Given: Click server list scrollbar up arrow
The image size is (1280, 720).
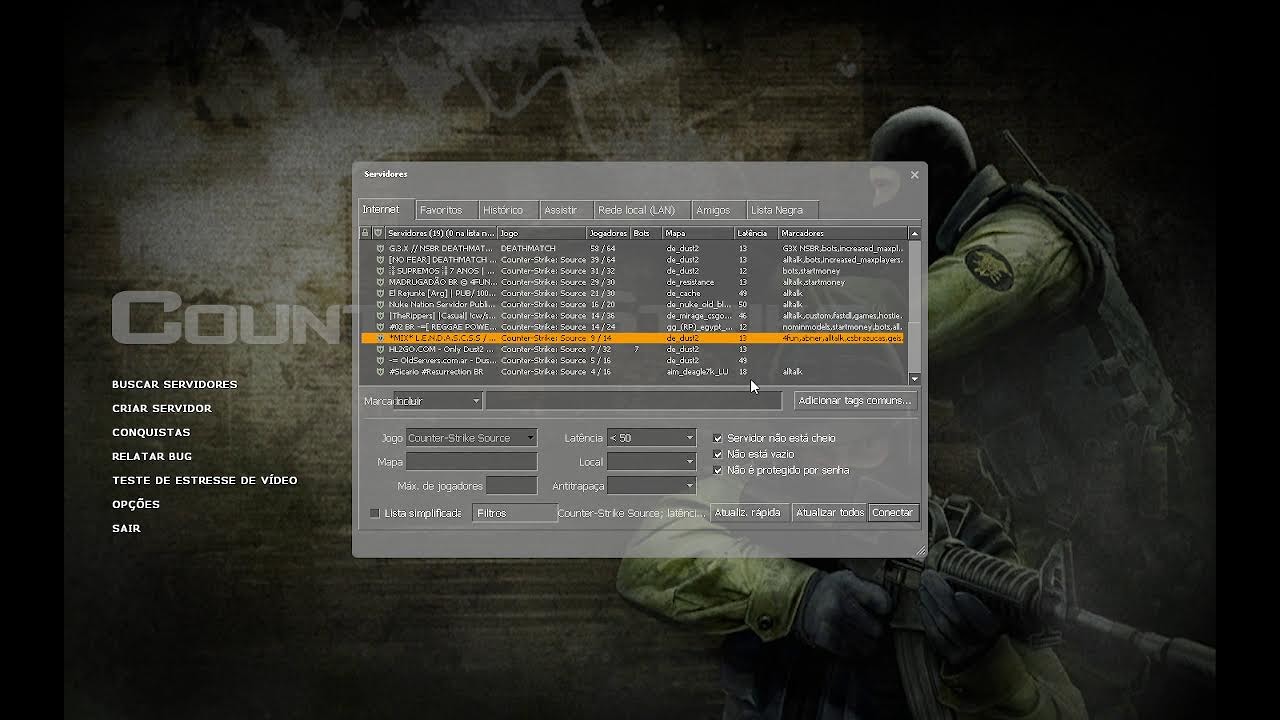Looking at the screenshot, I should pyautogui.click(x=914, y=233).
